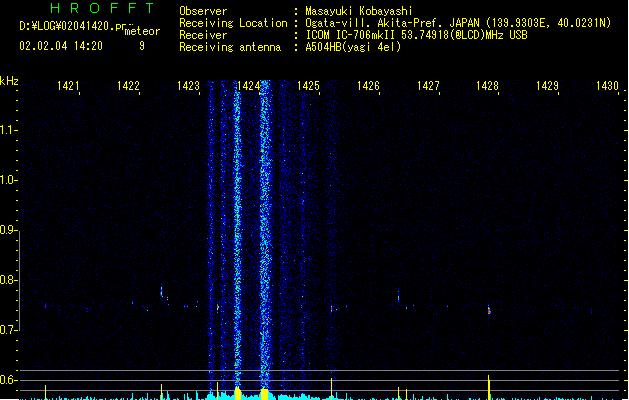Click the Receiving Location label
The height and width of the screenshot is (400, 629).
[233, 23]
